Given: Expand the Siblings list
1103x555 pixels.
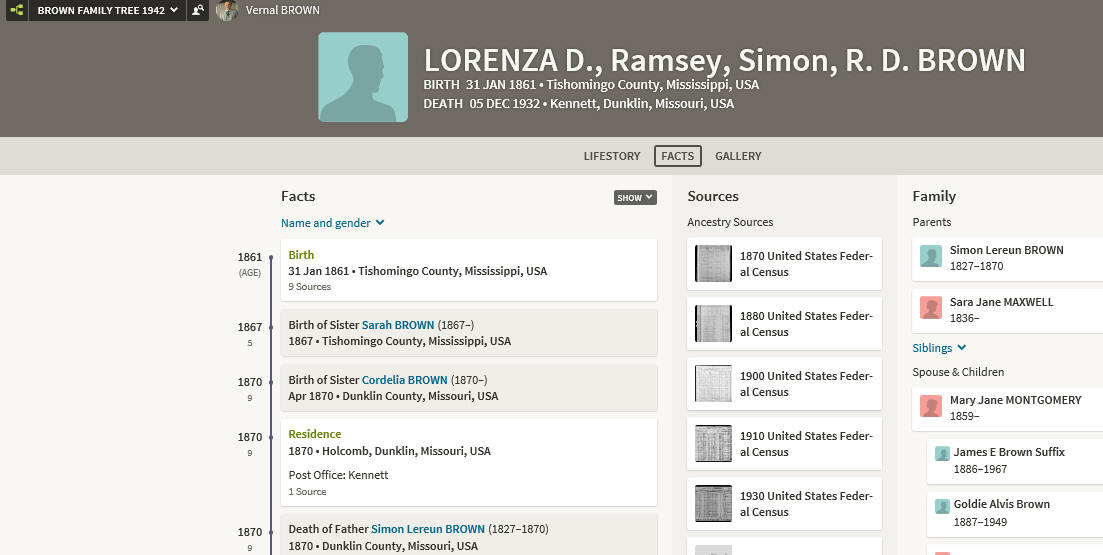Looking at the screenshot, I should (939, 347).
